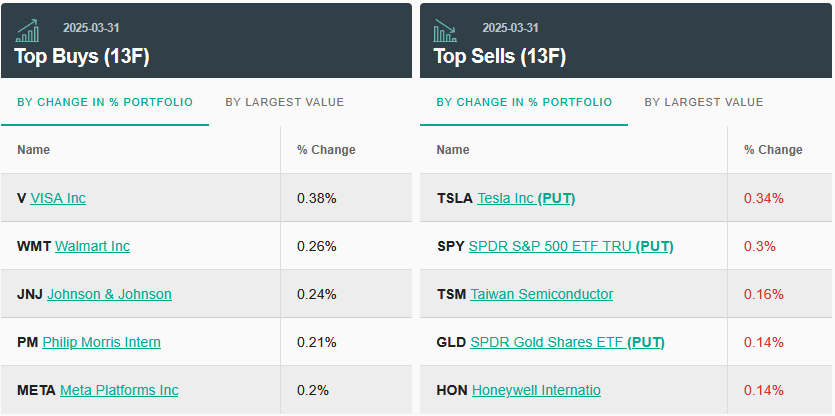Switch Top Buys to 'By Largest Value'
This screenshot has height=416, width=835.
[285, 102]
